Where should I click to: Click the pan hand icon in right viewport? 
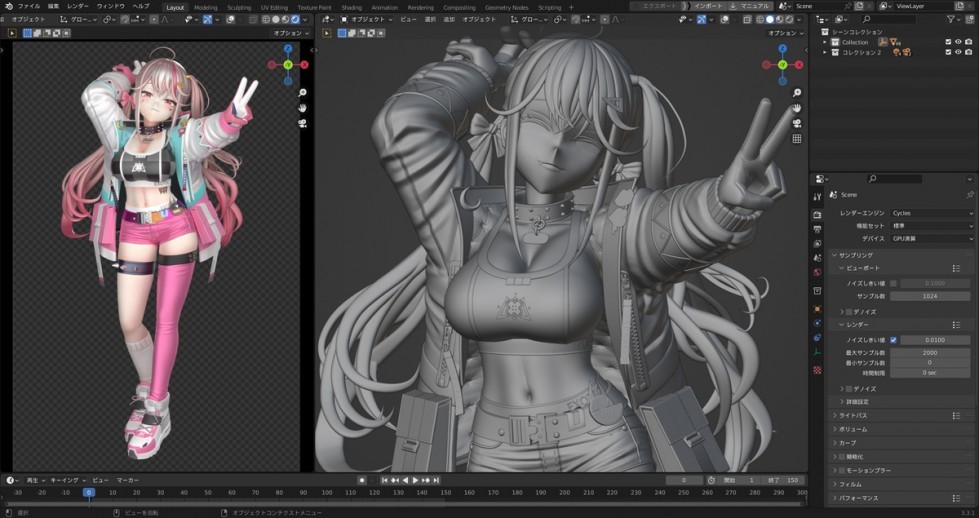click(797, 108)
